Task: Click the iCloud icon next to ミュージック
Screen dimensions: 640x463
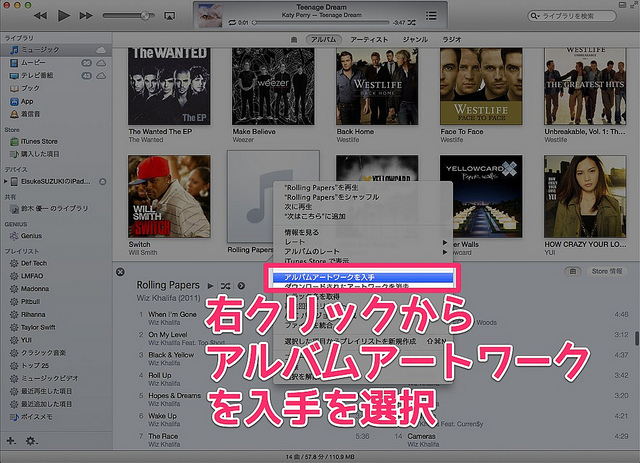Action: [101, 50]
